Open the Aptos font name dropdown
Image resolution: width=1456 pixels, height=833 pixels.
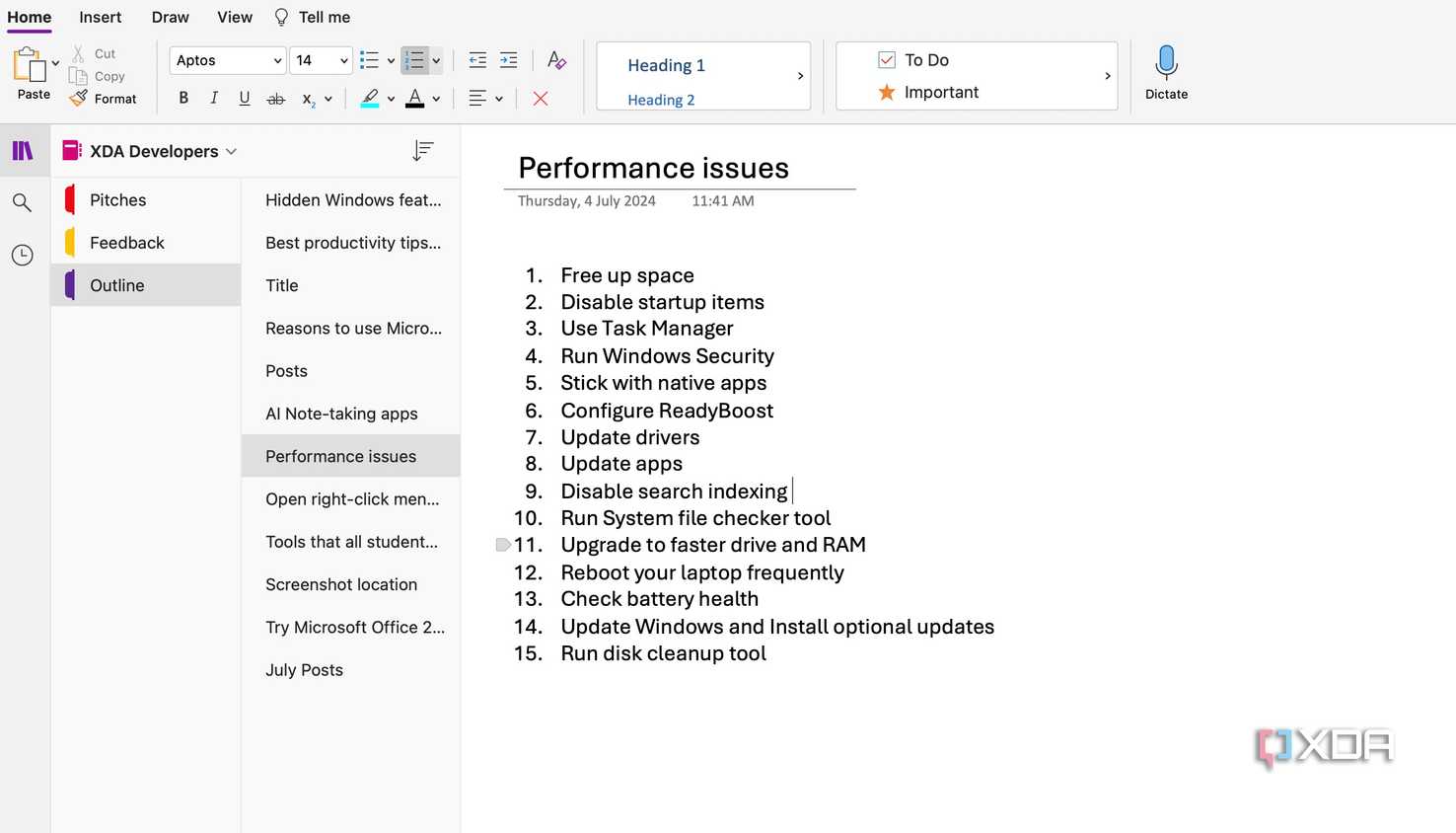click(228, 60)
